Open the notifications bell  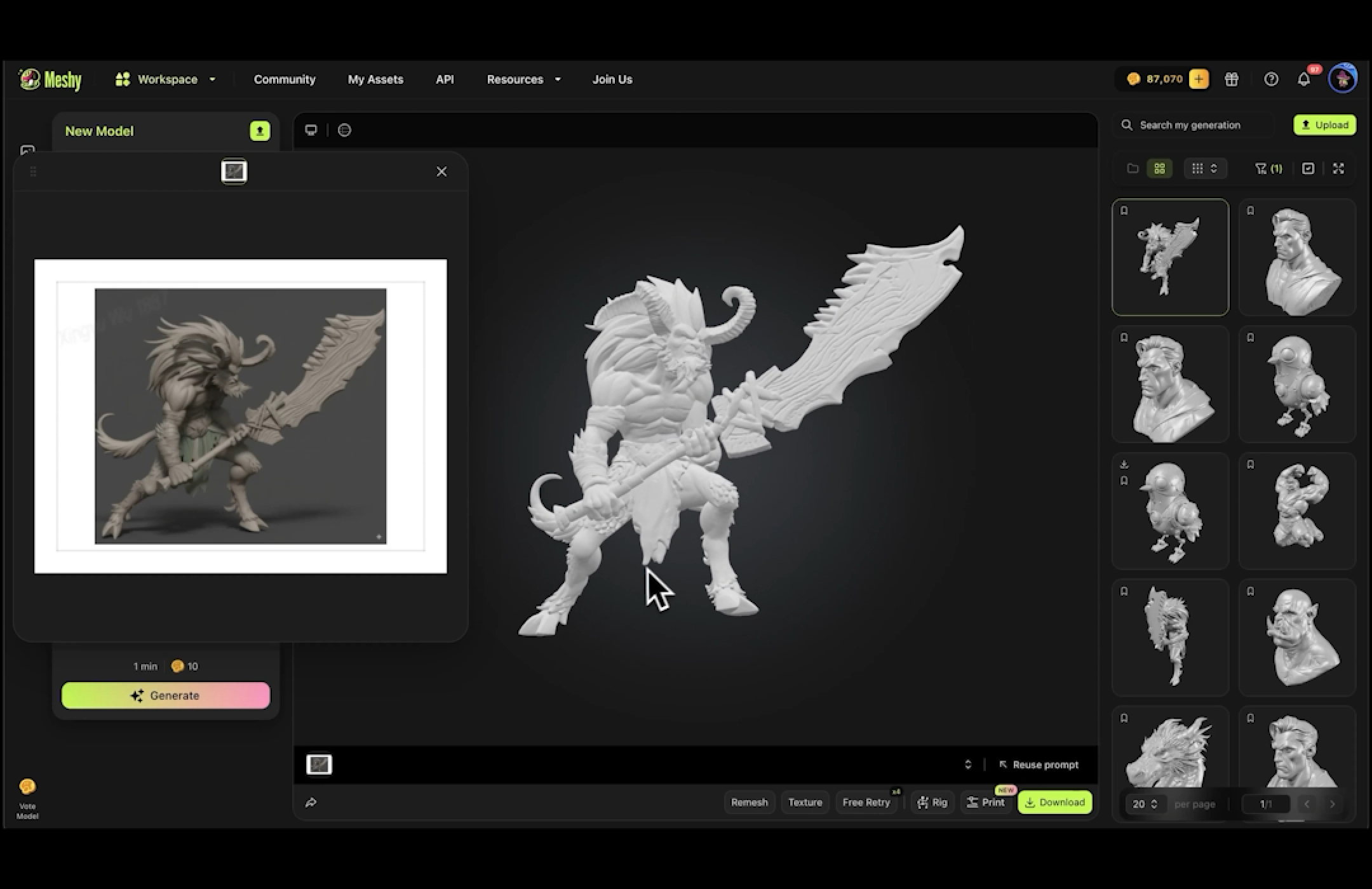click(1303, 79)
